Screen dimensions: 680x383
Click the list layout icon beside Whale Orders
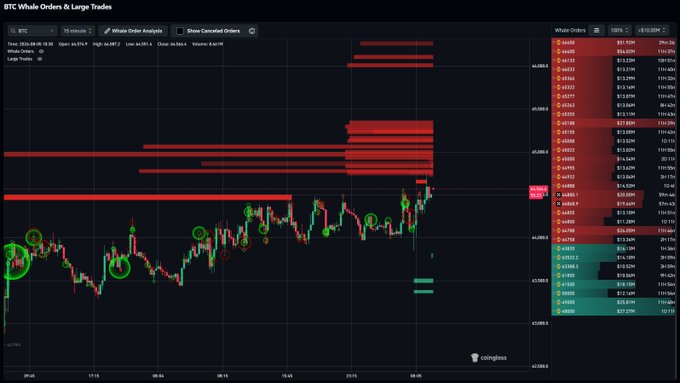[597, 30]
